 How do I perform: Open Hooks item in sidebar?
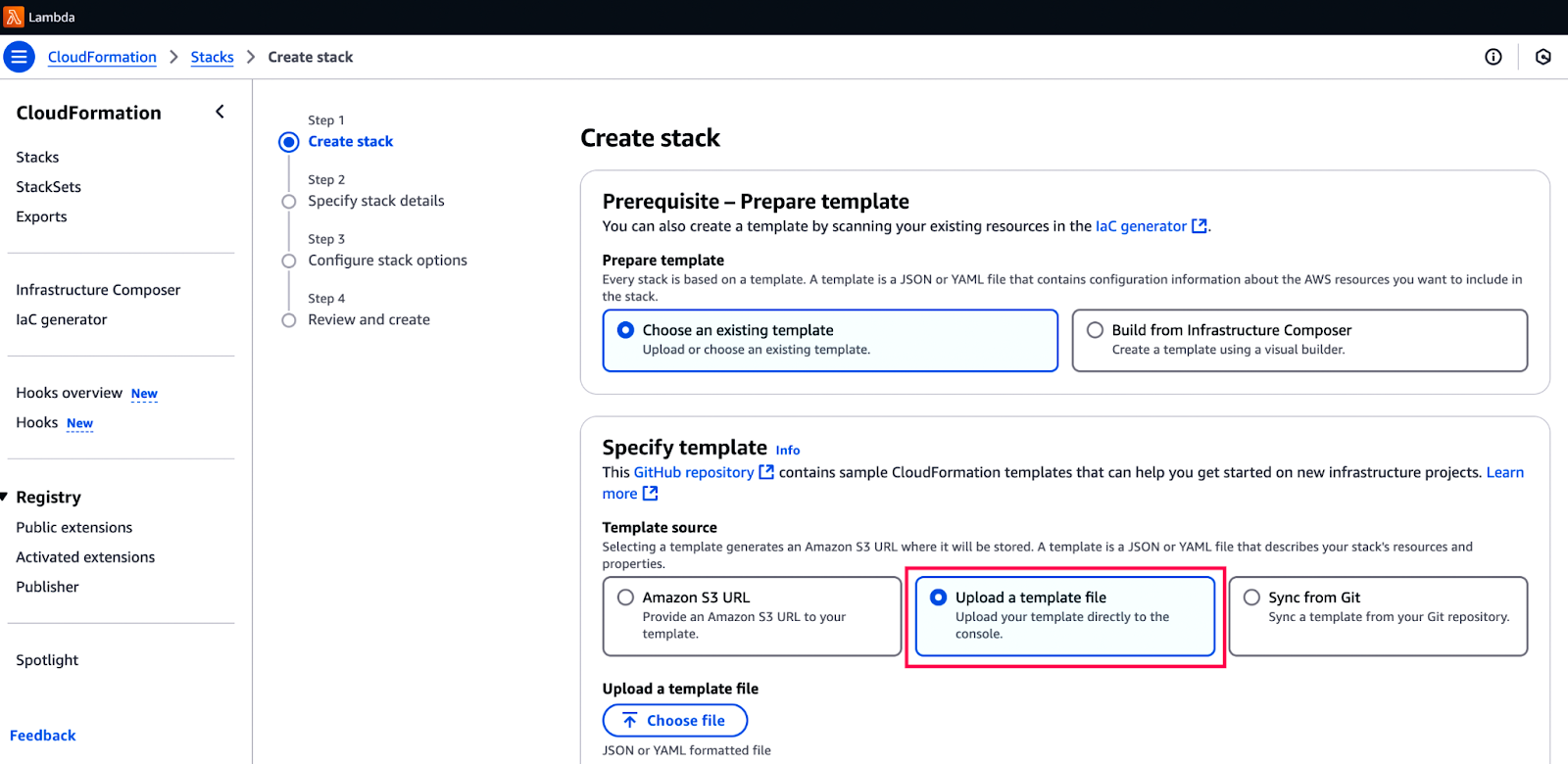(37, 422)
